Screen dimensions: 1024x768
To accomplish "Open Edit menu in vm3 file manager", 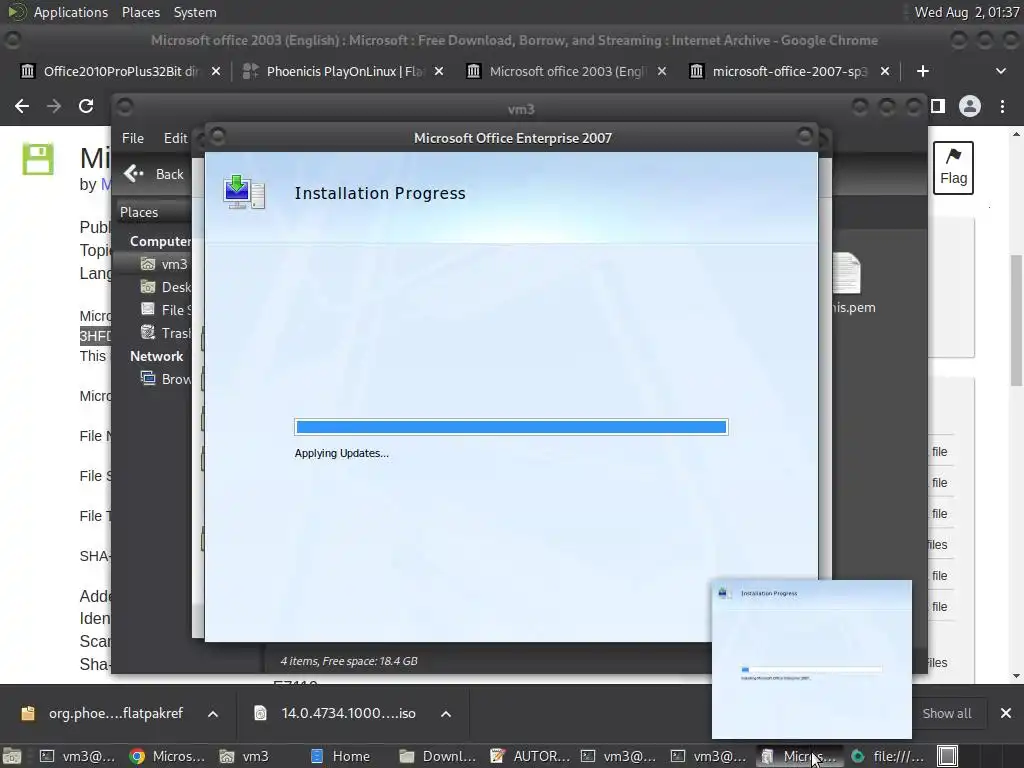I will pos(175,138).
